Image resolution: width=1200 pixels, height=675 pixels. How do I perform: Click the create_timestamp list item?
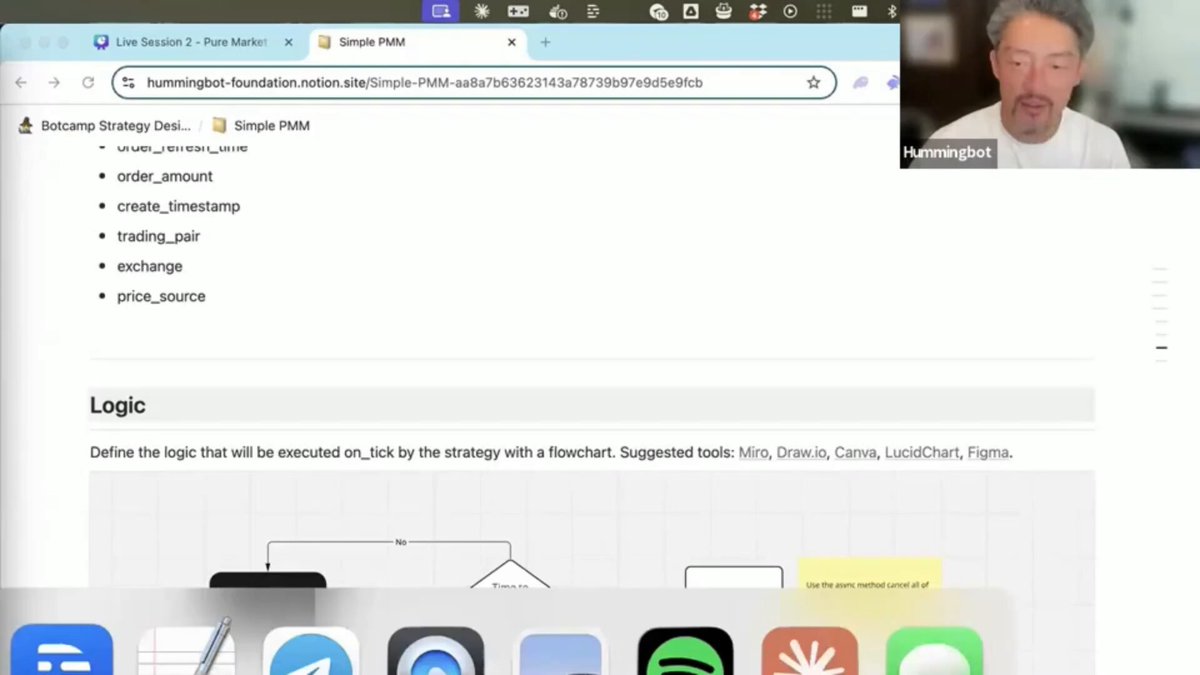[178, 206]
